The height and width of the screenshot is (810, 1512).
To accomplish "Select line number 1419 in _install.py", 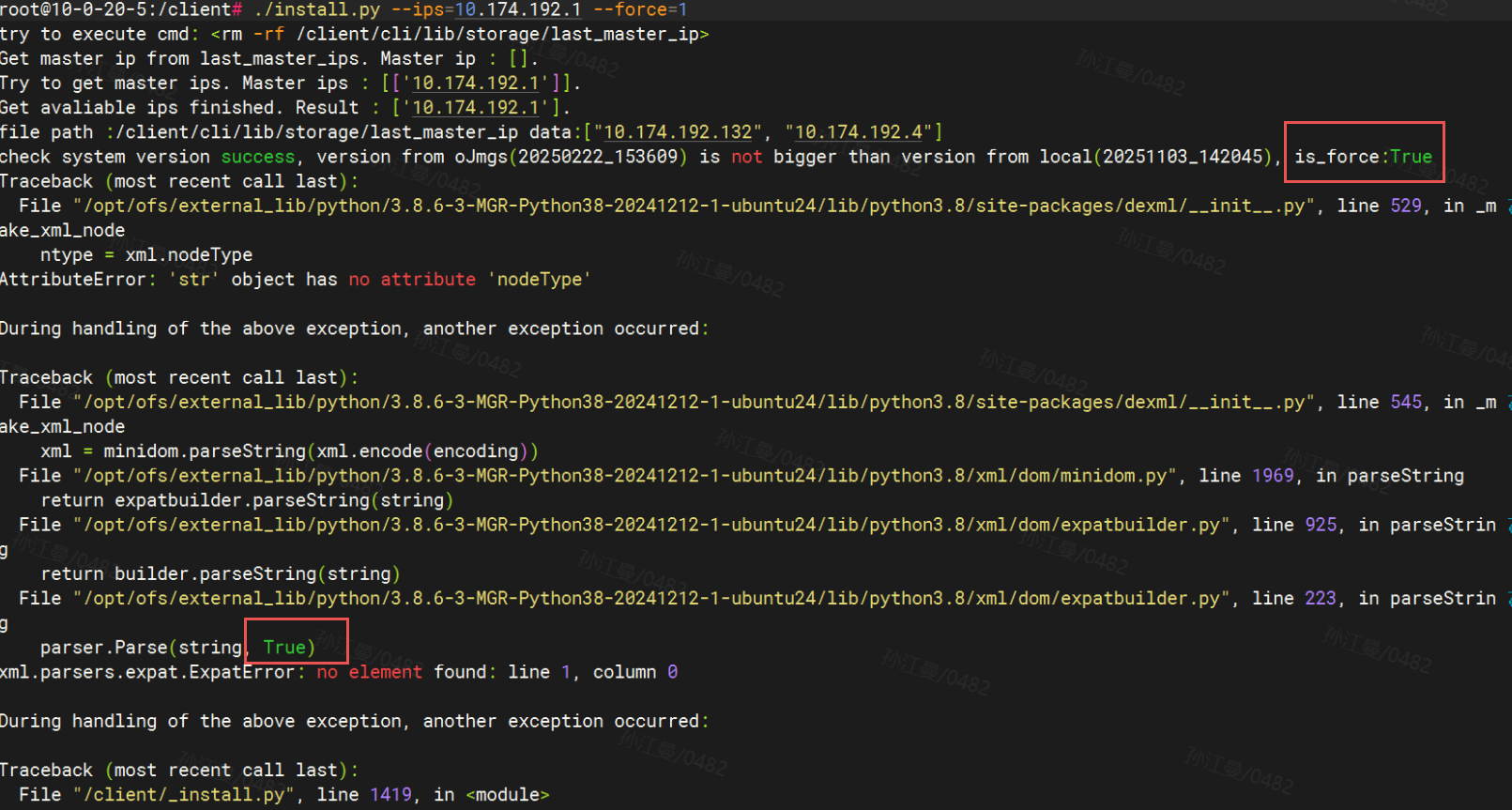I will click(390, 794).
